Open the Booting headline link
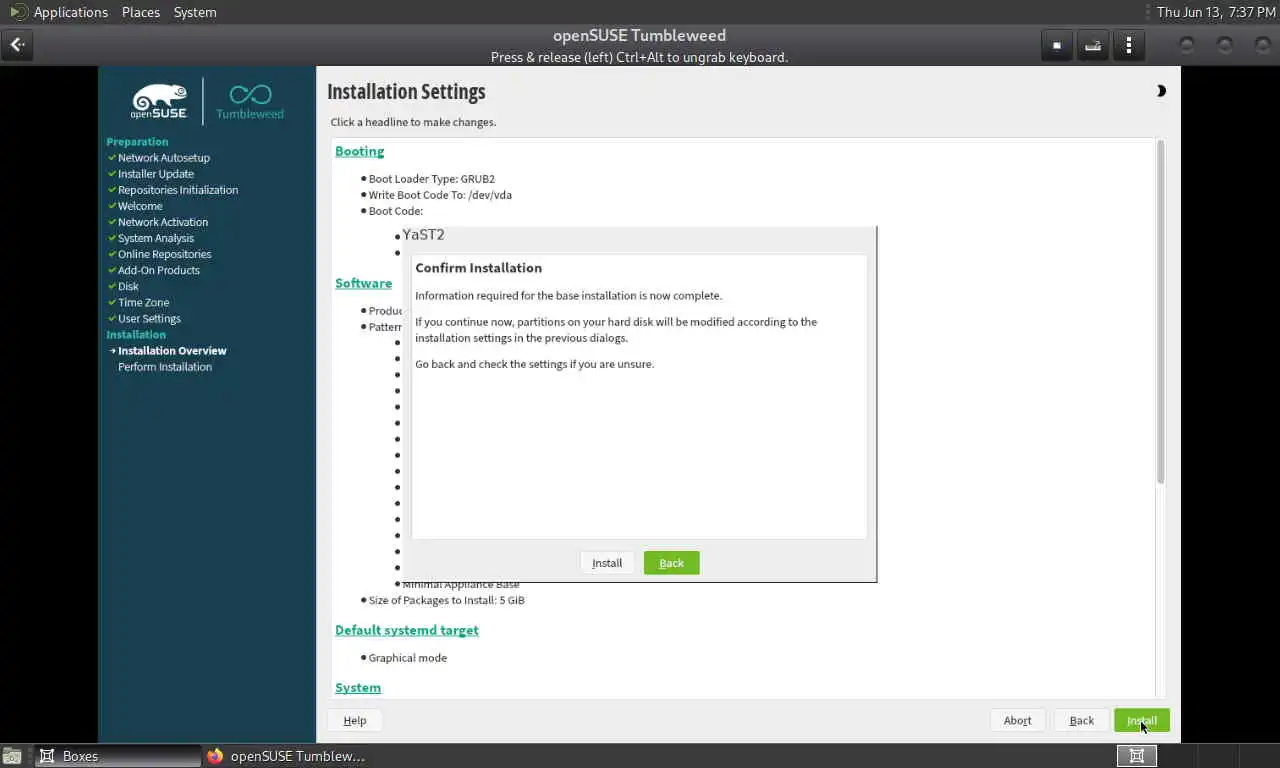The width and height of the screenshot is (1280, 768). point(359,151)
